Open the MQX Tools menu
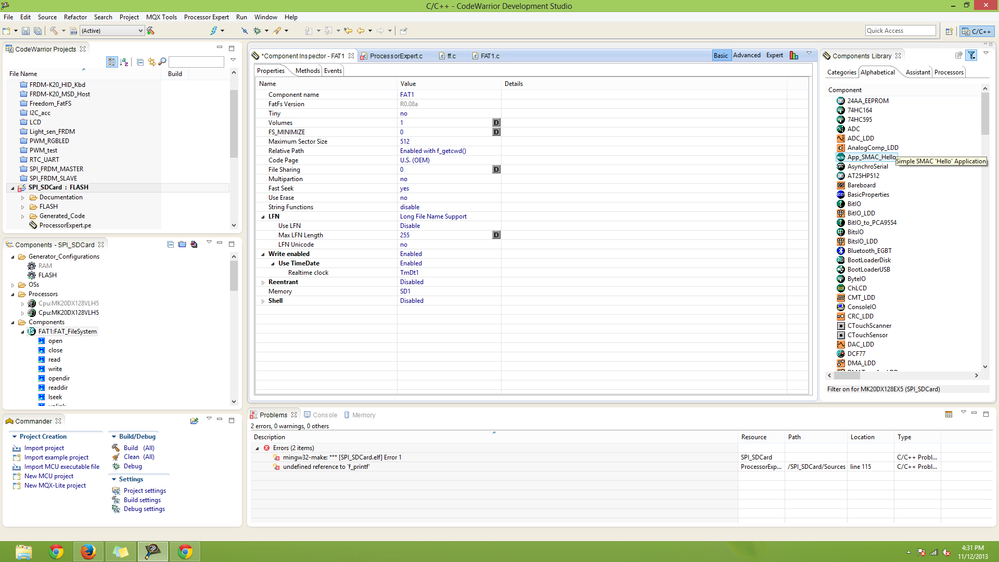Screen dimensions: 999x562 [161, 17]
